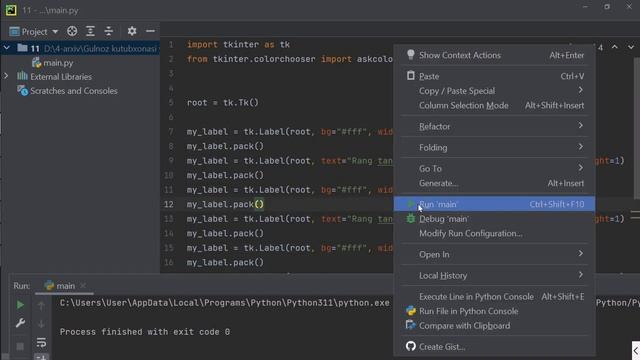Click Expand All icon in Project toolbar

pyautogui.click(x=90, y=31)
